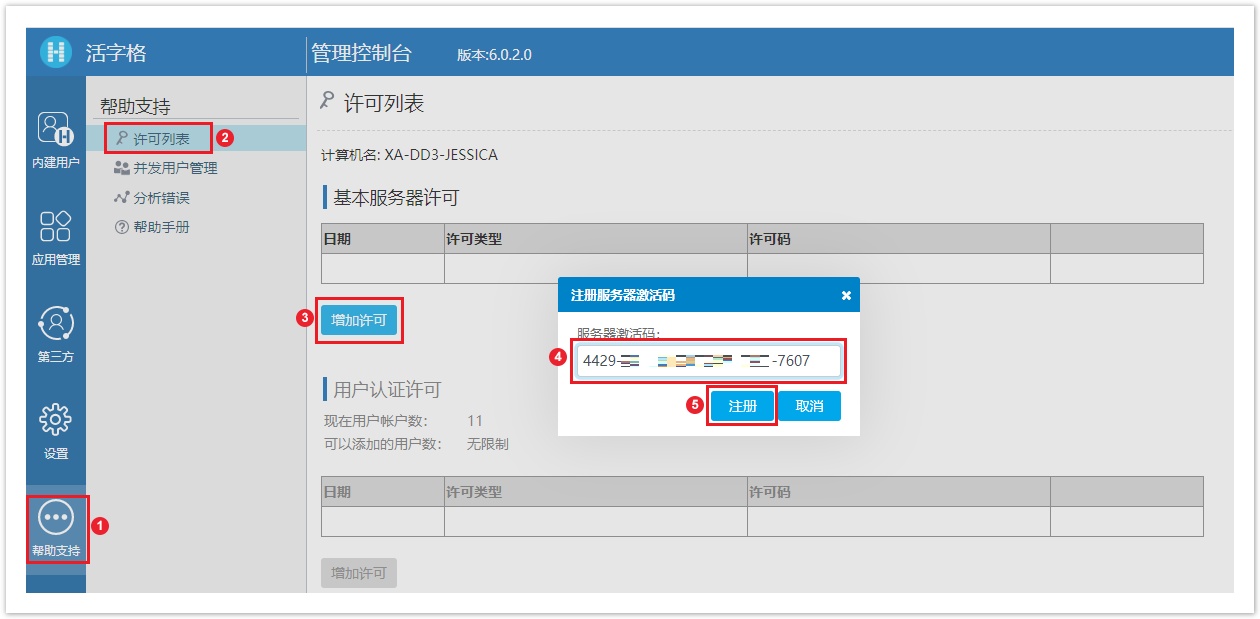
Task: Close the 注册服务器激活码 dialog
Action: (x=846, y=295)
